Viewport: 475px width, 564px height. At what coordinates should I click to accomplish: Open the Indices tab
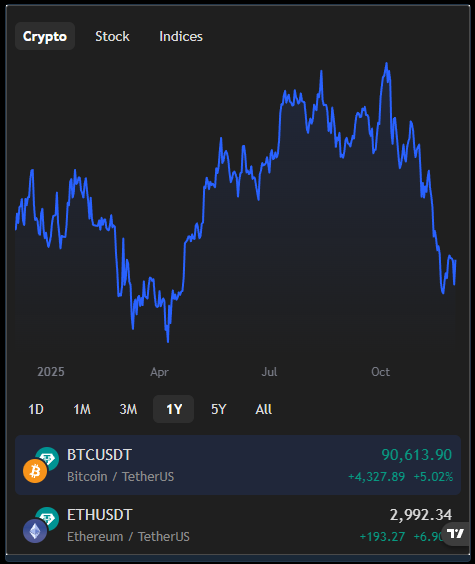coord(181,36)
